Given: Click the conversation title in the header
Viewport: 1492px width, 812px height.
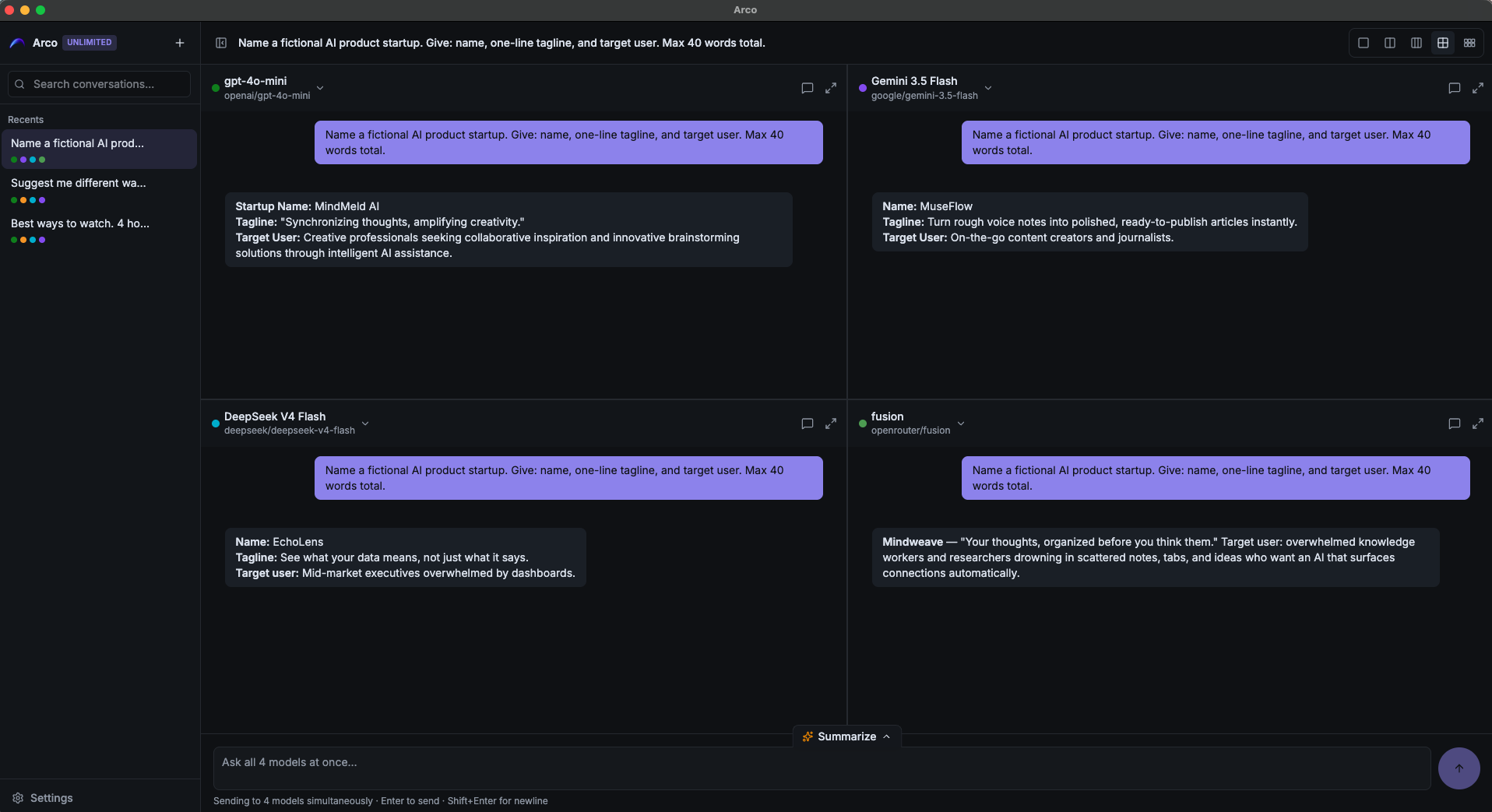Looking at the screenshot, I should [501, 43].
